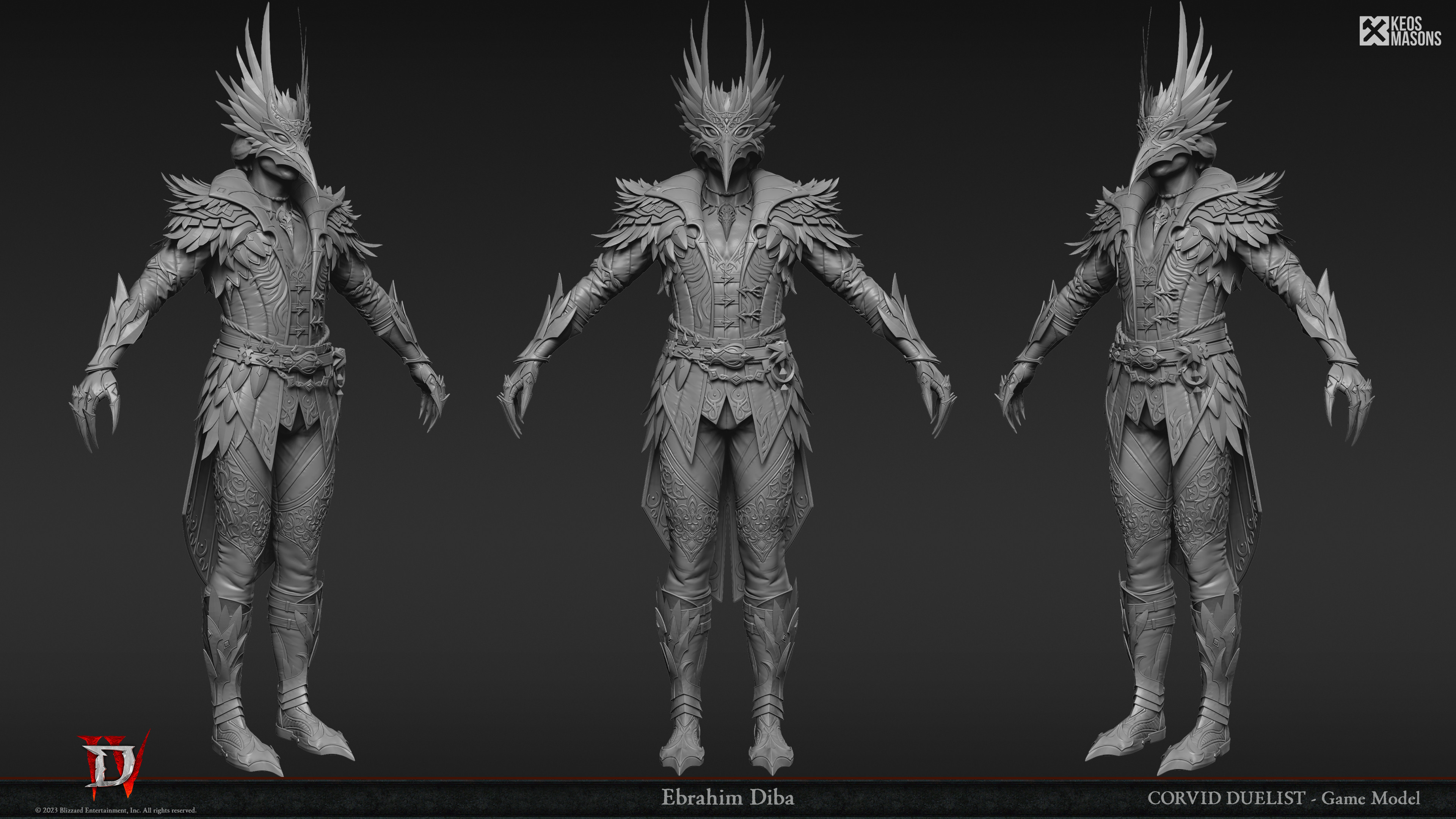Select the artist name "Ebrahim Diba"
Screen dimensions: 1456x819
click(x=728, y=797)
